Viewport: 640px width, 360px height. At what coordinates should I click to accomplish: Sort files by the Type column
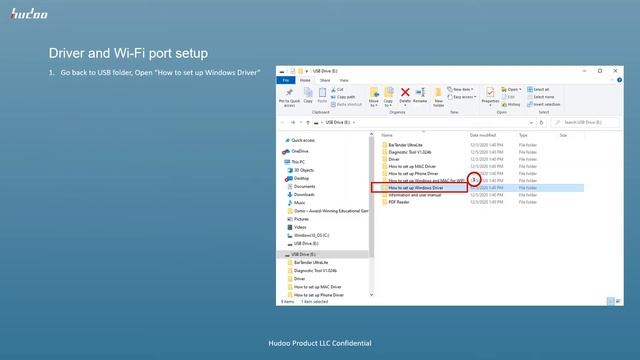pyautogui.click(x=523, y=135)
